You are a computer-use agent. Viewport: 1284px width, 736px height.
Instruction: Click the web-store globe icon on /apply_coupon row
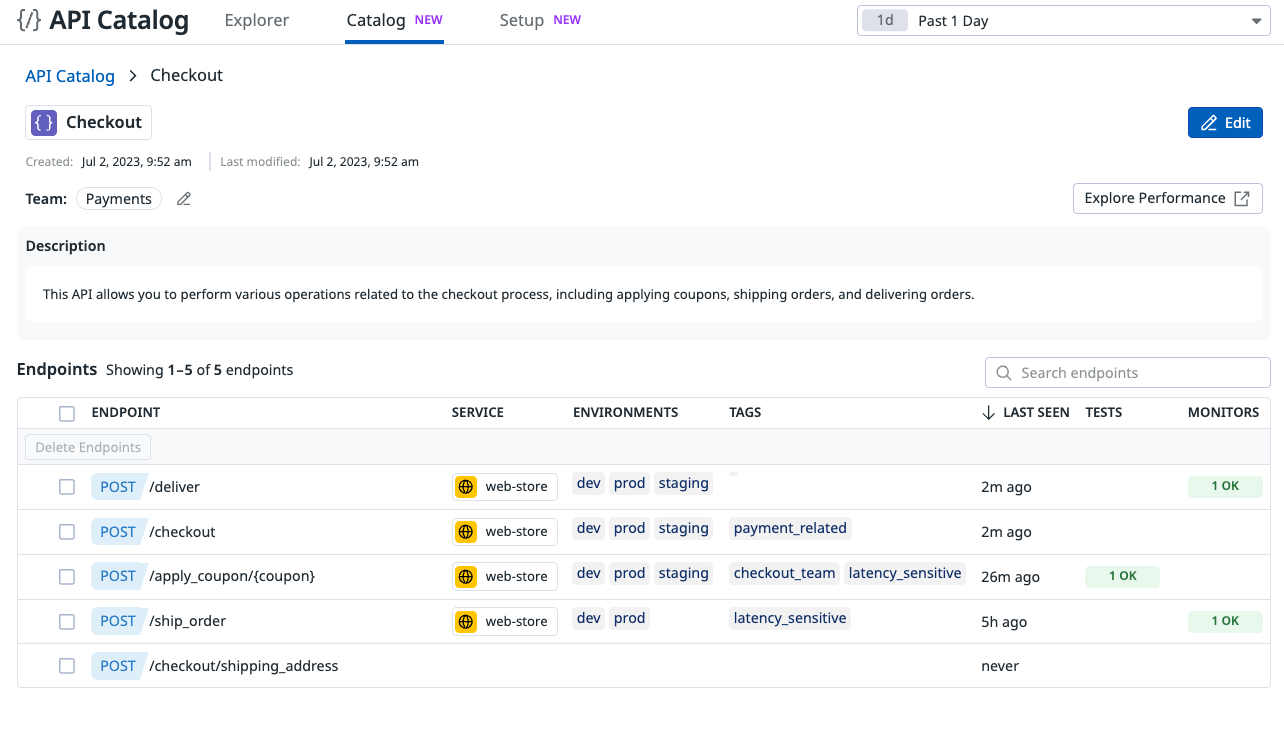(x=466, y=576)
